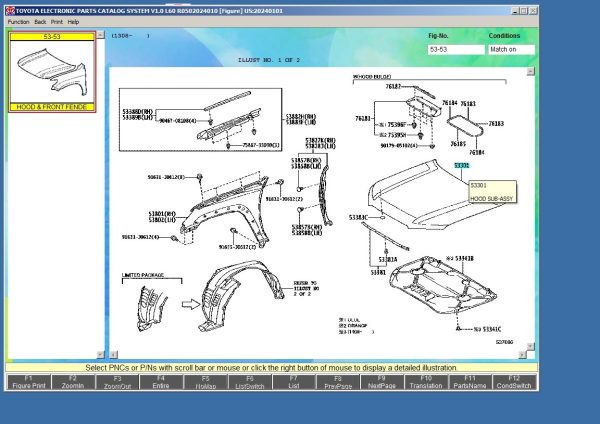The width and height of the screenshot is (600, 424).
Task: Open the Print menu
Action: 56,20
